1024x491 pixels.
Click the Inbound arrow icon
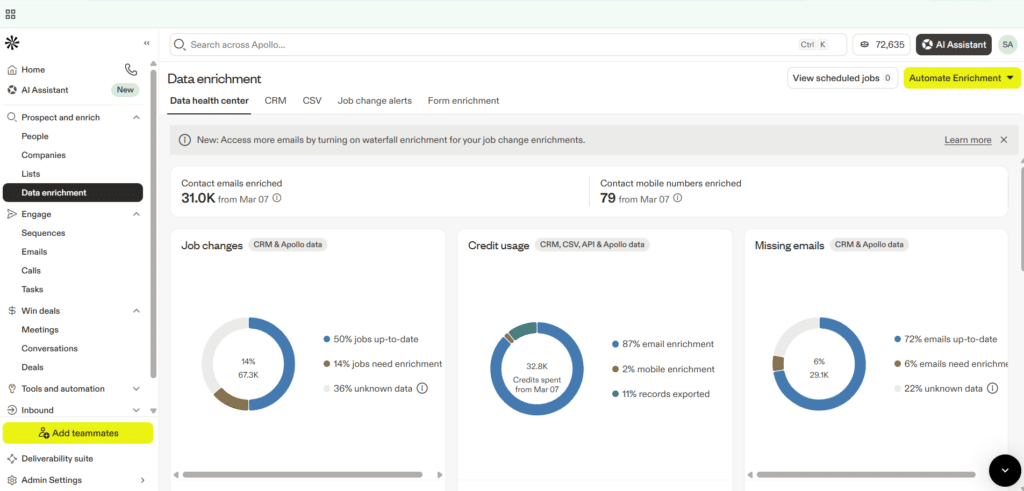click(12, 410)
